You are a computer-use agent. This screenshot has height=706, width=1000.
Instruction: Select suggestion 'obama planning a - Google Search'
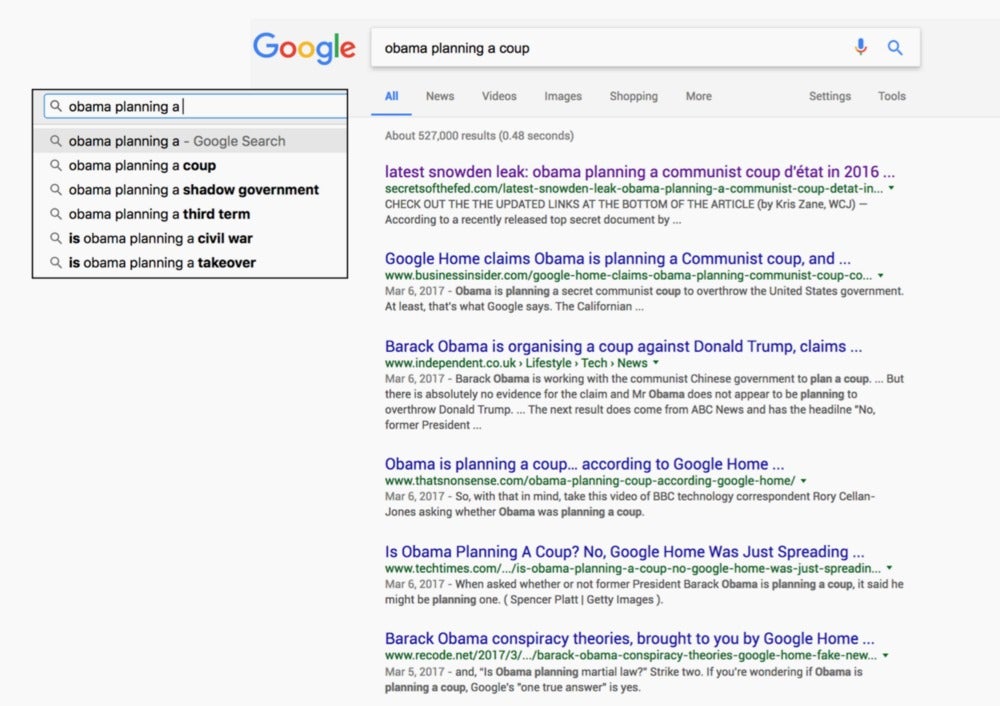pos(191,141)
